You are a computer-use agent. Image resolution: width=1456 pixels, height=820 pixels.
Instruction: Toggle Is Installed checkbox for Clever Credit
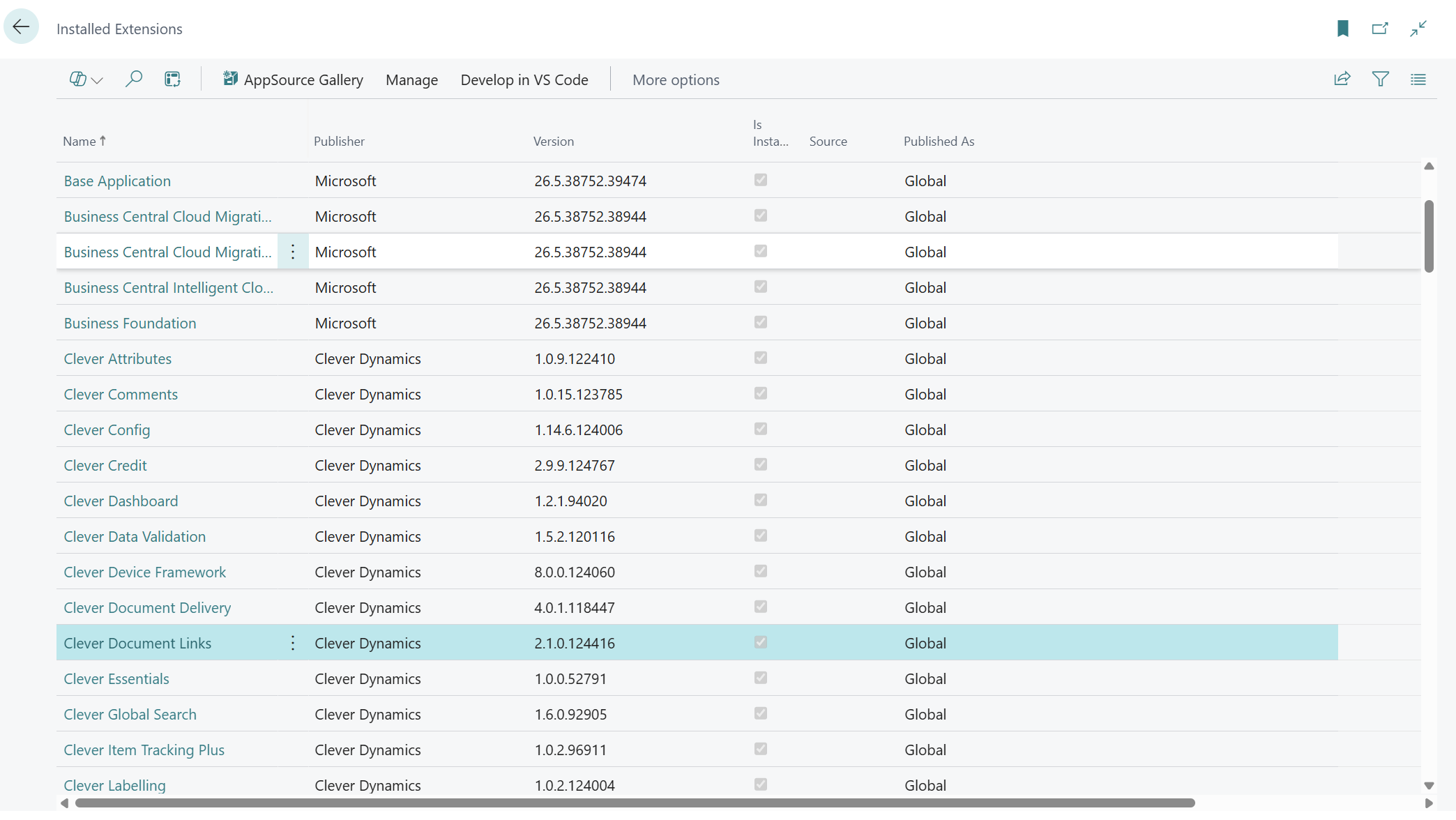760,464
